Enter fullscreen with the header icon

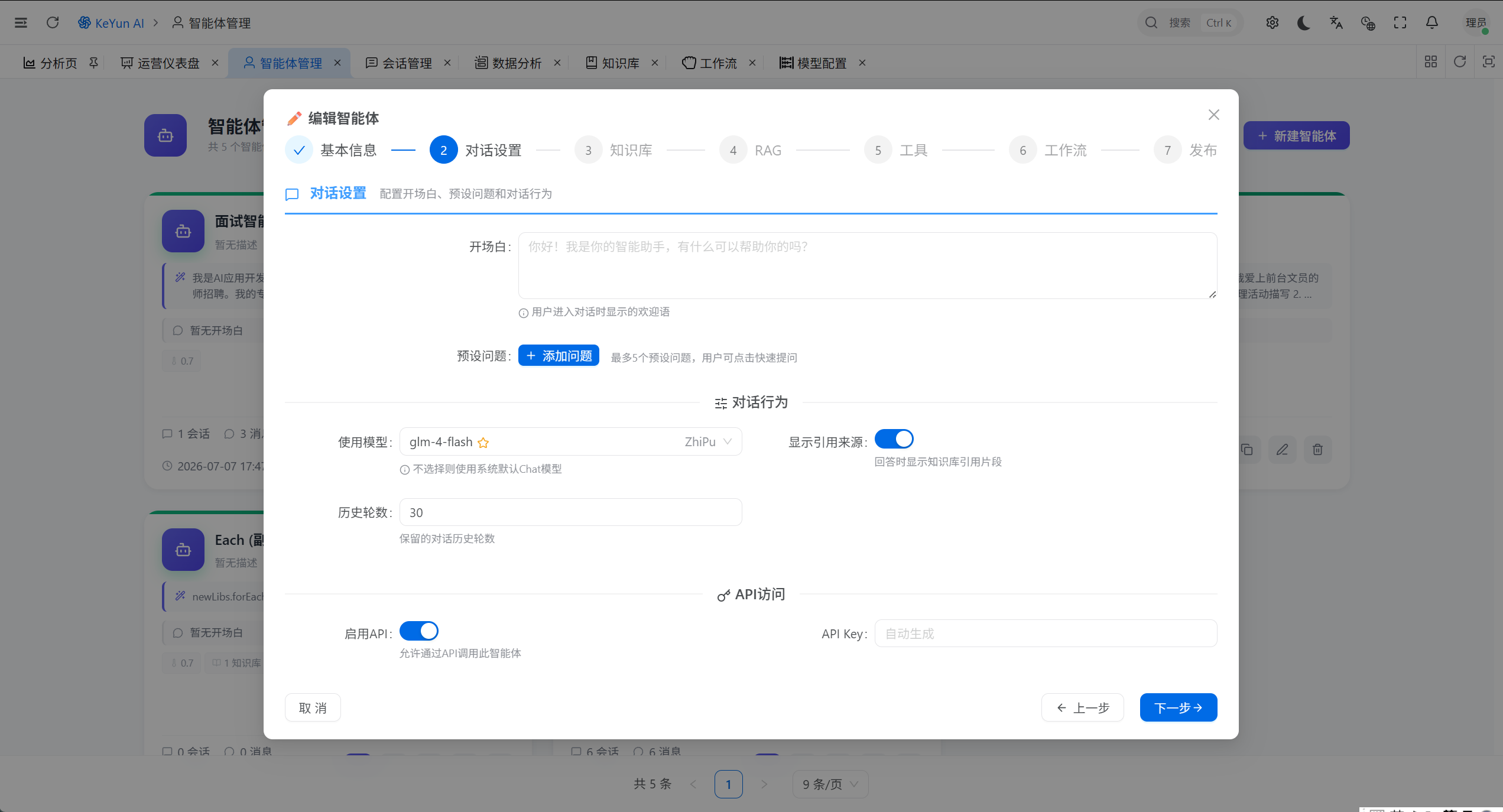click(1400, 22)
